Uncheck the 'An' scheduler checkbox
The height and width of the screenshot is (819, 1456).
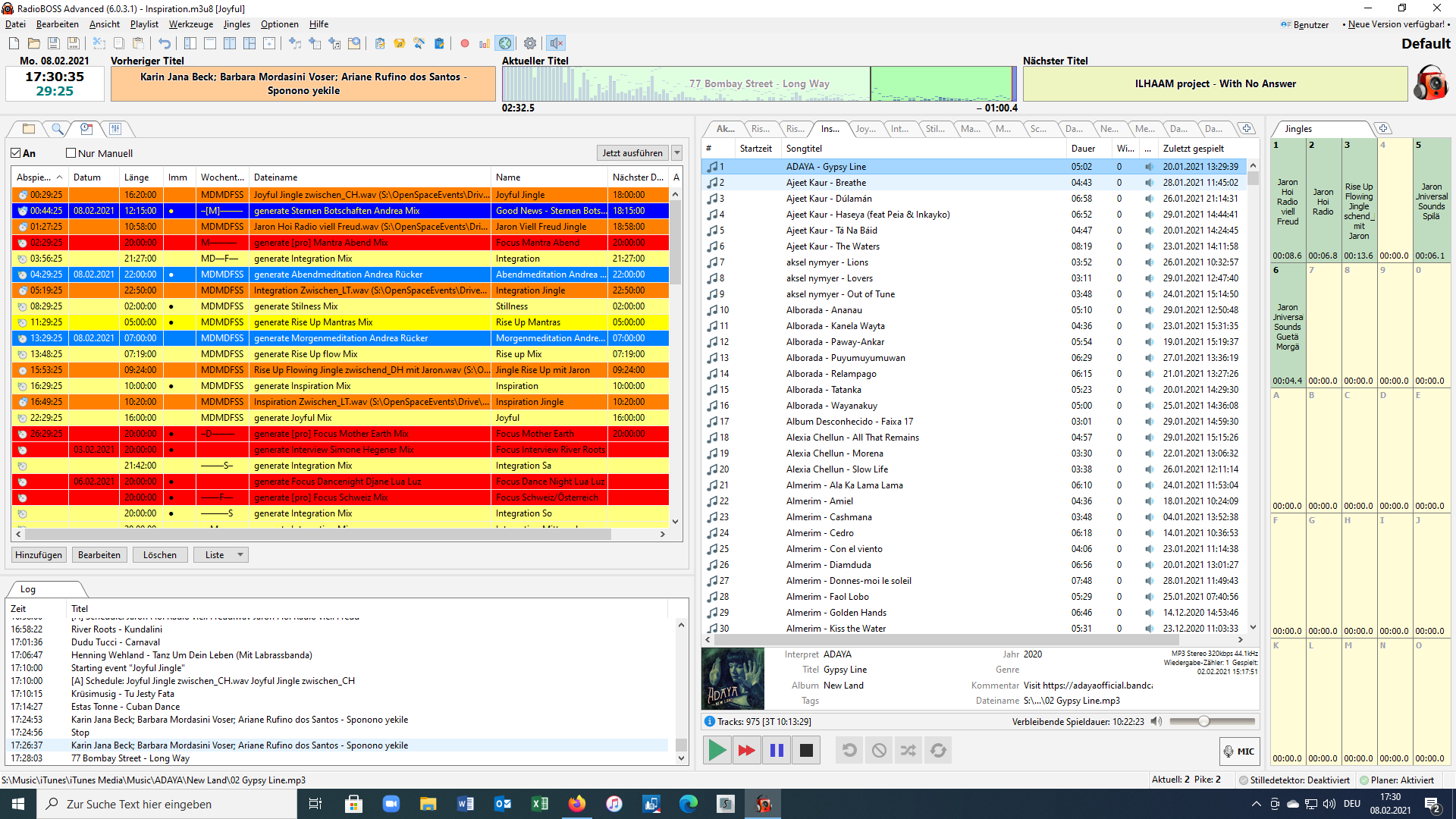click(x=16, y=153)
